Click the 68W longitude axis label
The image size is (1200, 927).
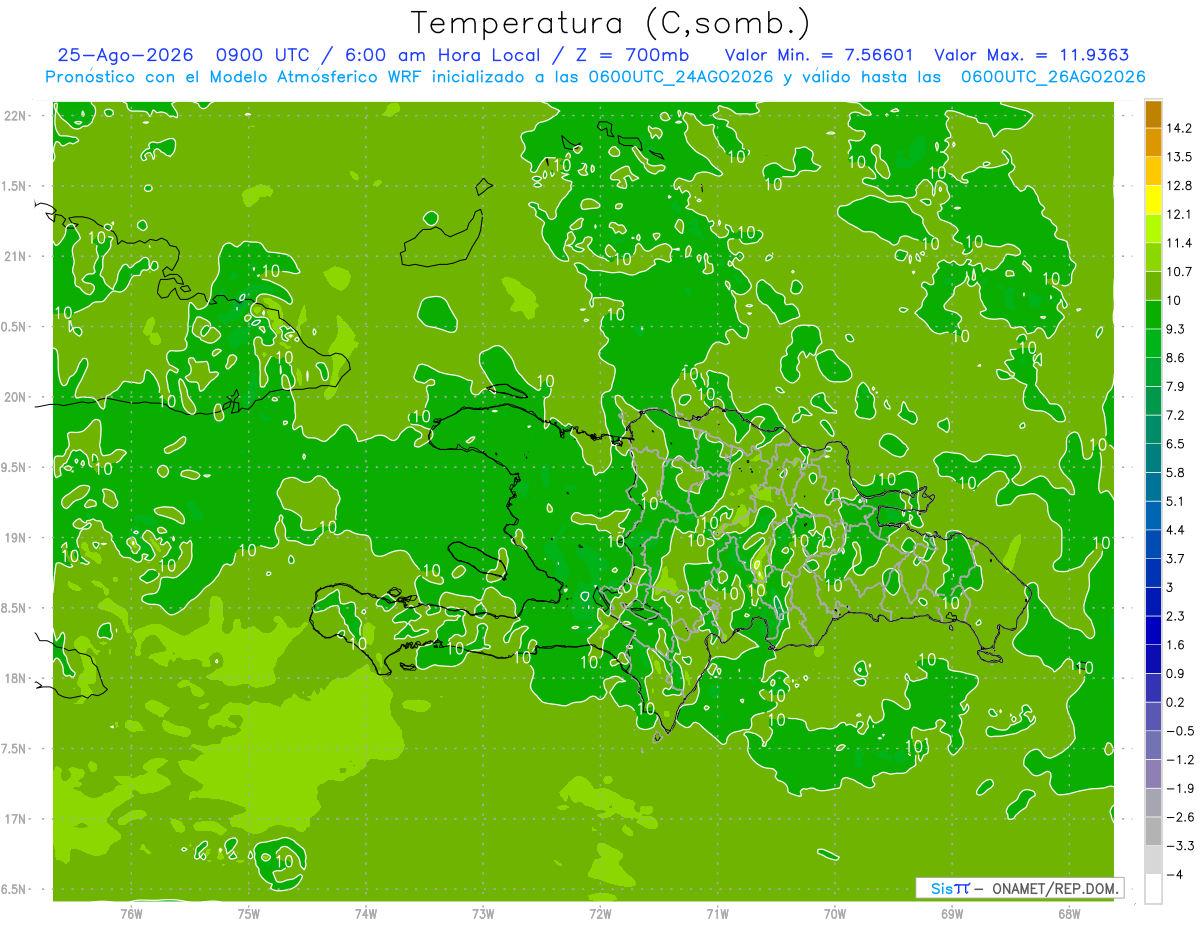tap(1069, 913)
